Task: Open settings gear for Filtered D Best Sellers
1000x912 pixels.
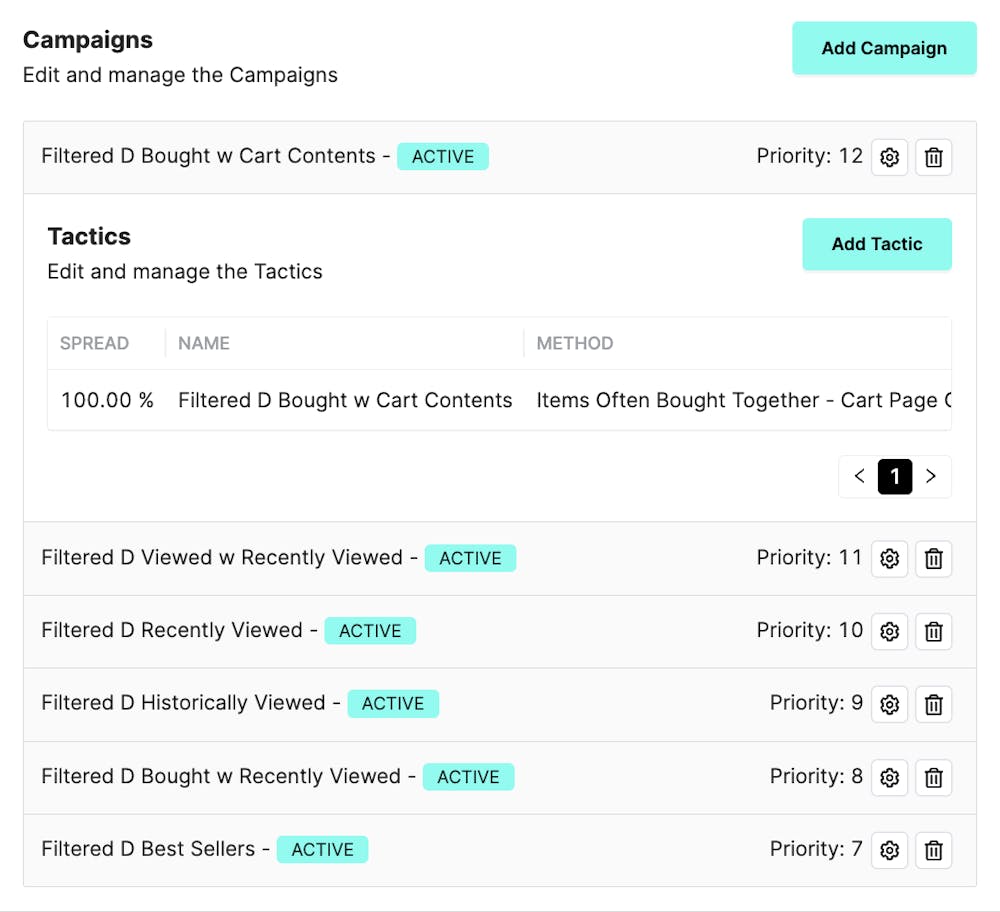Action: [x=889, y=850]
